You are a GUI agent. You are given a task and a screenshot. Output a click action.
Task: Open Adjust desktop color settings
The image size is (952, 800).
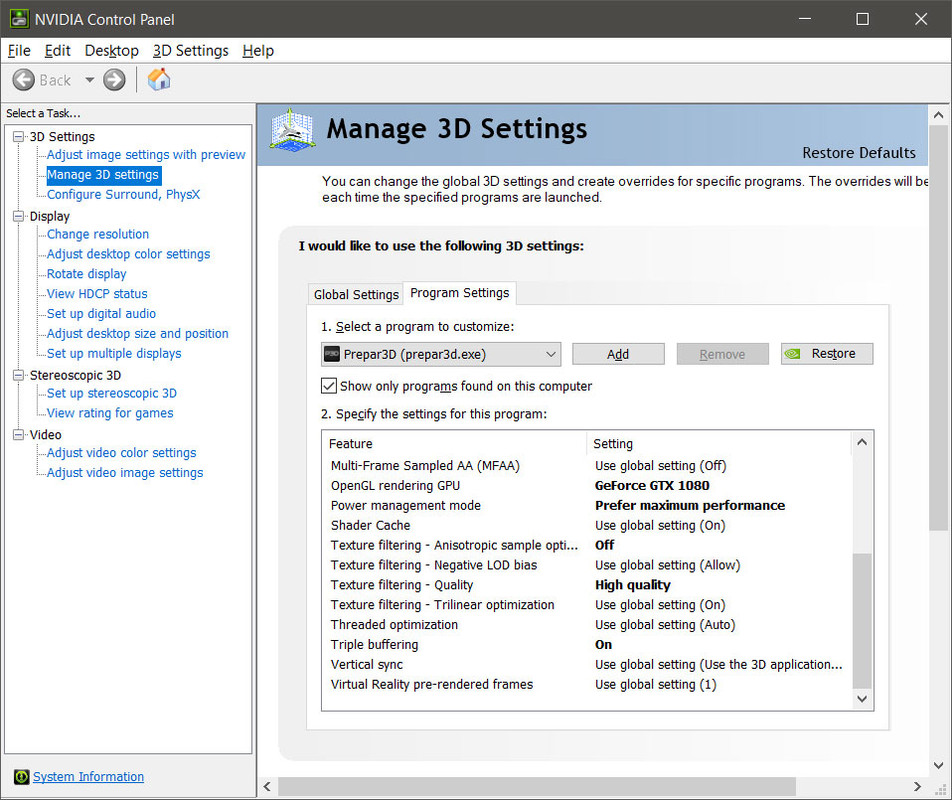(128, 254)
